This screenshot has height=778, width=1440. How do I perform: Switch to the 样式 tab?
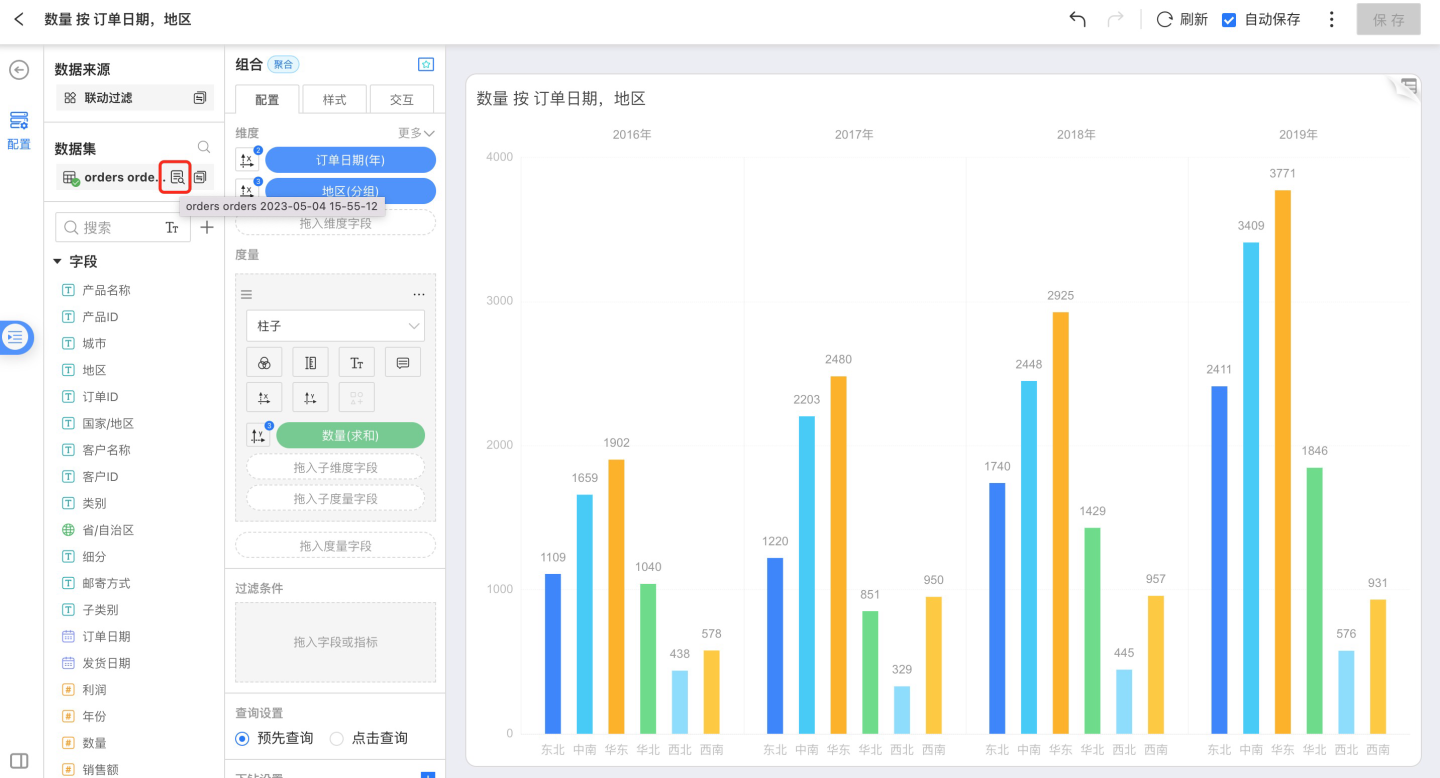[334, 100]
